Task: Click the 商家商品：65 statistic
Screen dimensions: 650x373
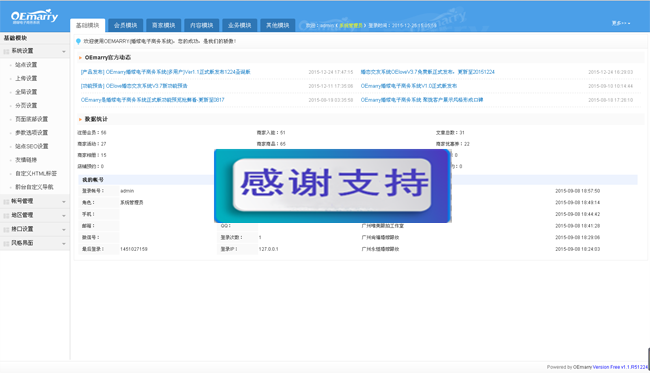Action: click(271, 144)
